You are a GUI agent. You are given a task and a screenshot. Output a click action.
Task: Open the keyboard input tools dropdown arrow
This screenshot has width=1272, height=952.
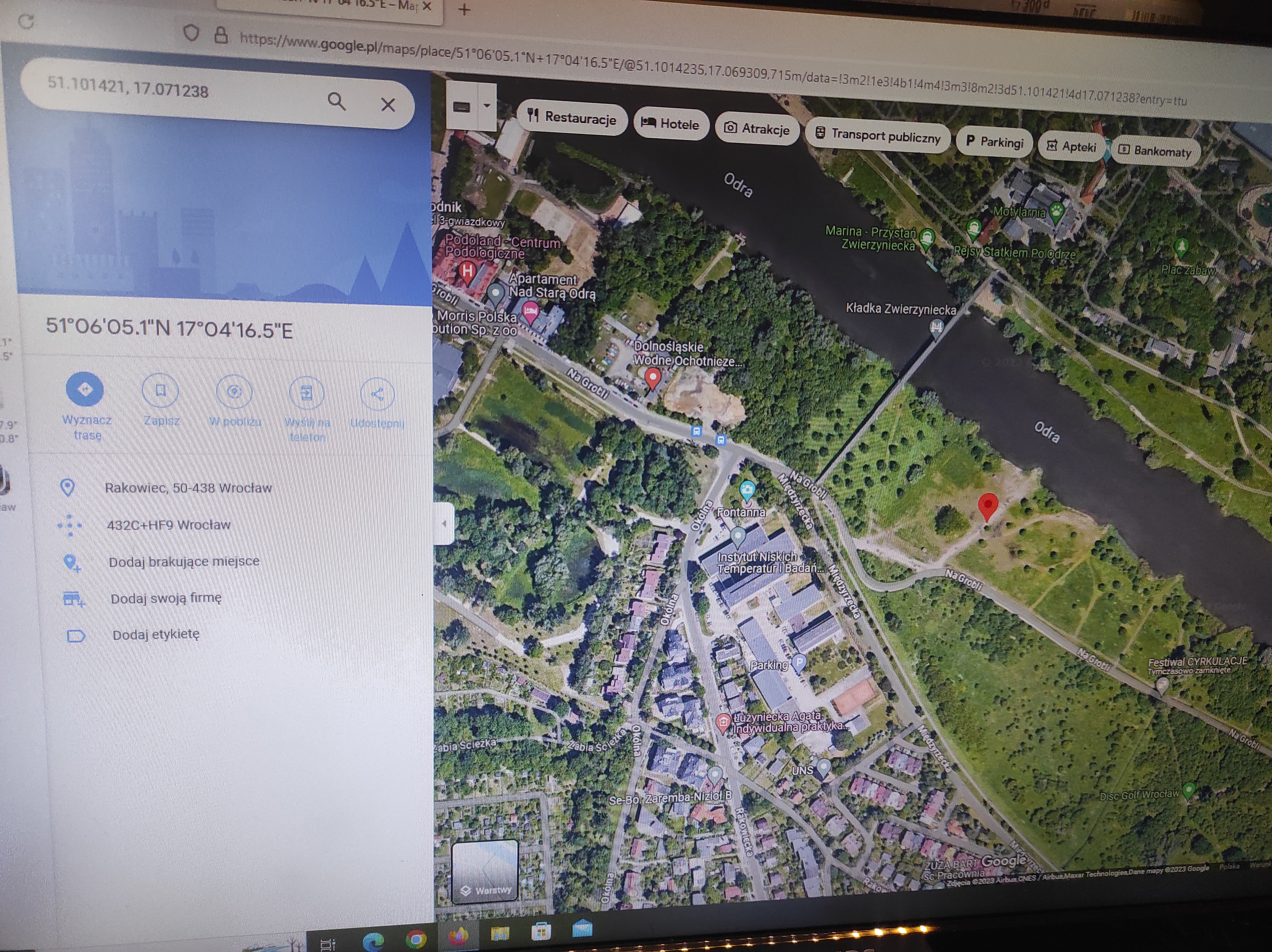[x=487, y=106]
